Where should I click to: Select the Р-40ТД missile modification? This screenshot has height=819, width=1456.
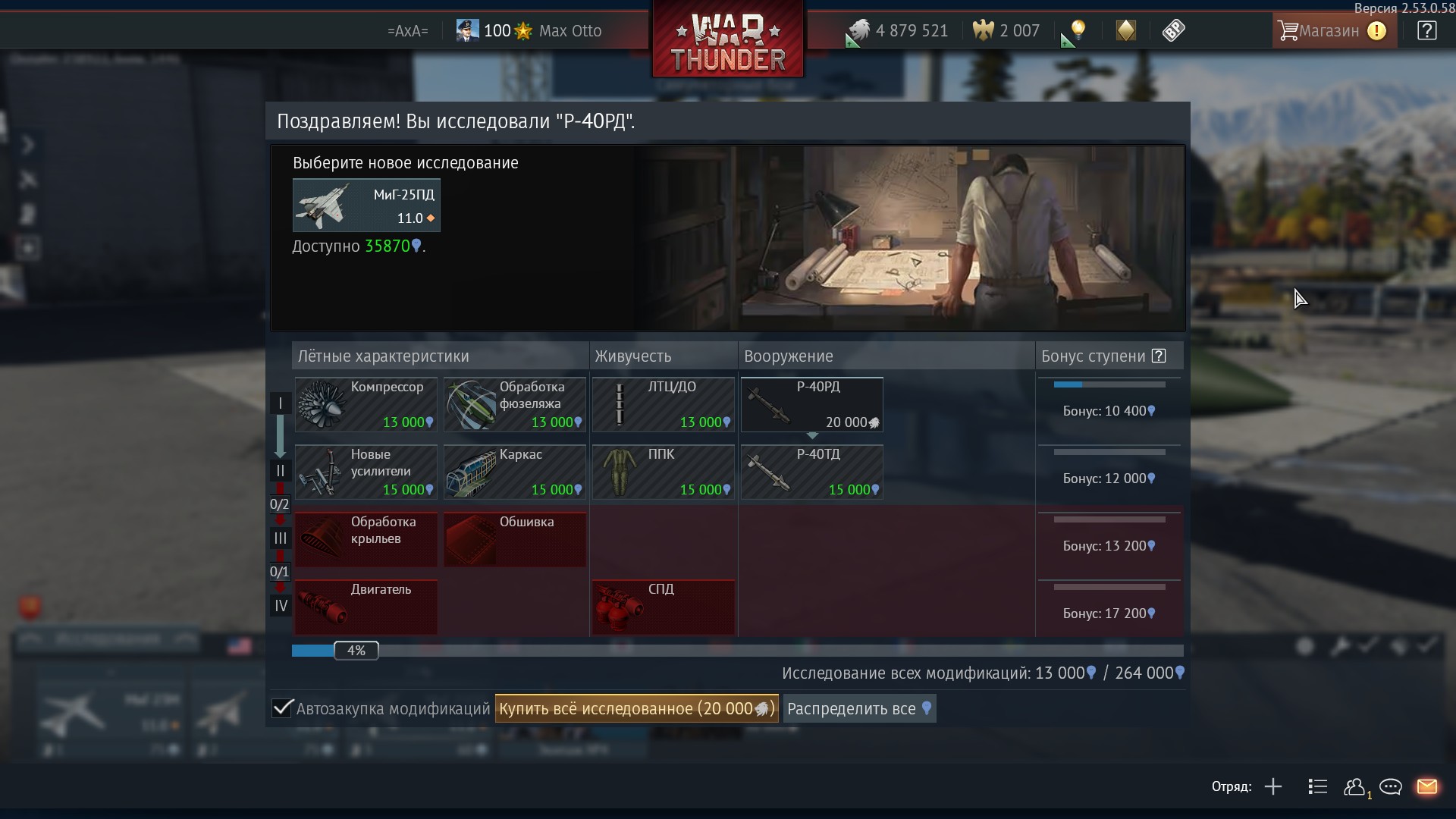(x=811, y=472)
